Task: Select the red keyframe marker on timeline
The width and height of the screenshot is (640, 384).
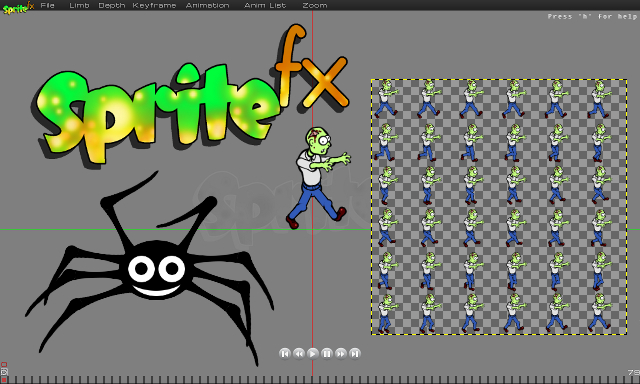Action: coord(4,380)
